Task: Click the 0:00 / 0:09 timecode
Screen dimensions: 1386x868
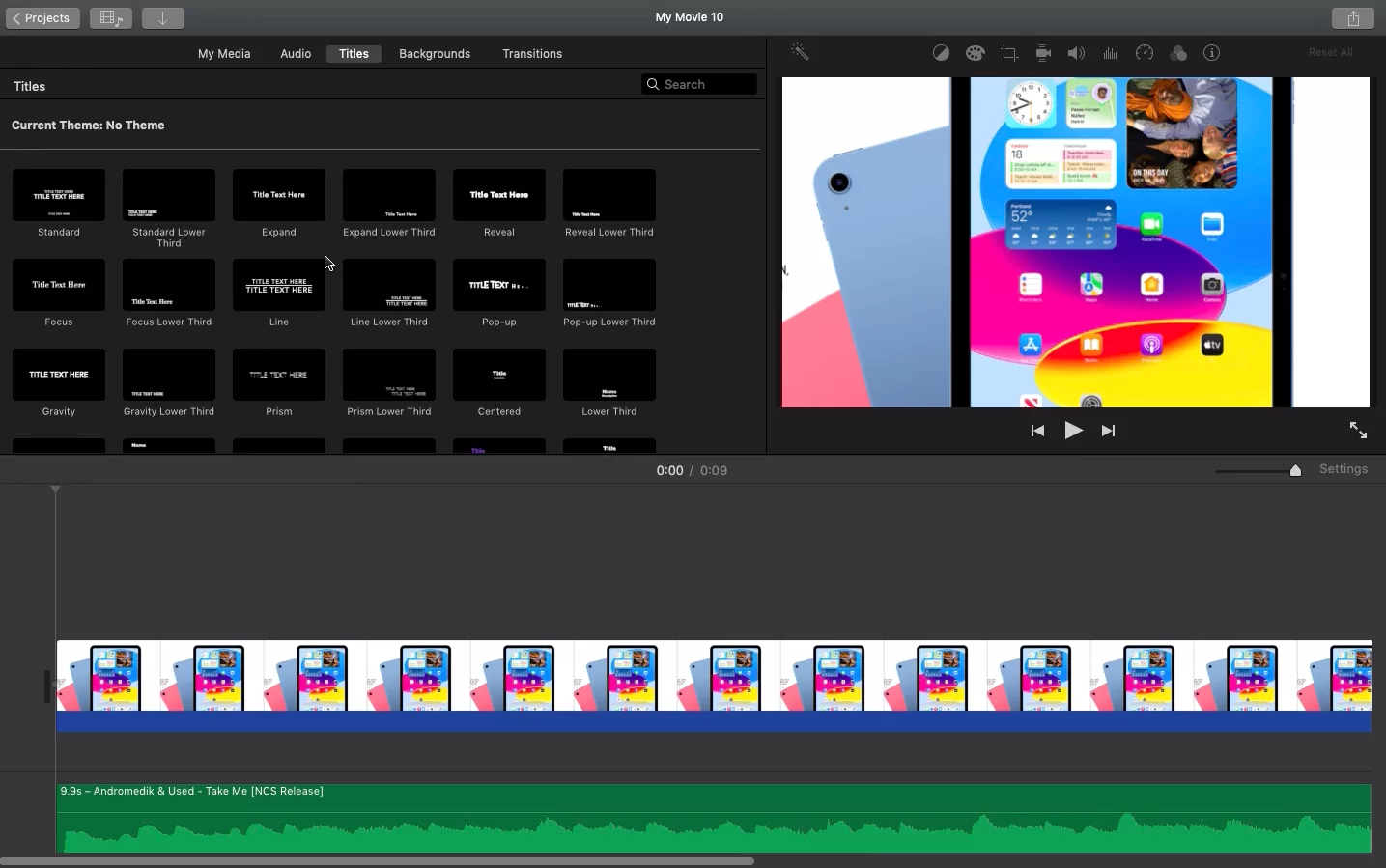Action: pyautogui.click(x=692, y=471)
